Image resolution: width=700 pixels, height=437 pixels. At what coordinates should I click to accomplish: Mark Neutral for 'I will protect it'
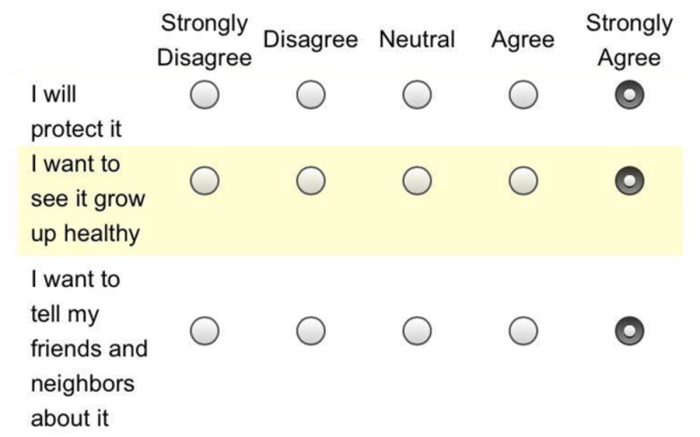click(x=416, y=96)
